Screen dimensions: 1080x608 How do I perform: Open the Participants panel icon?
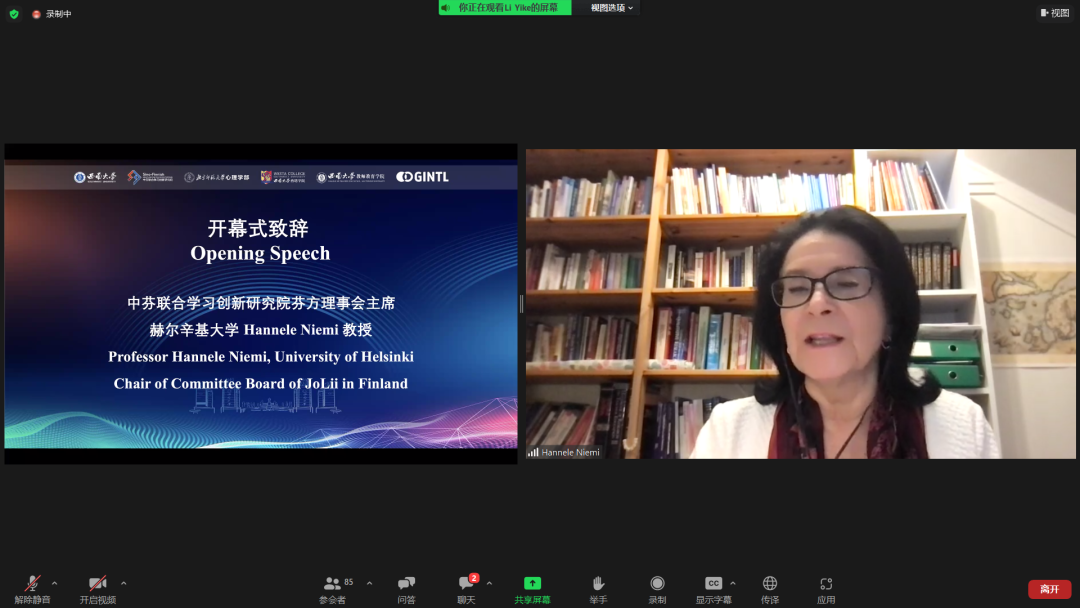tap(333, 584)
